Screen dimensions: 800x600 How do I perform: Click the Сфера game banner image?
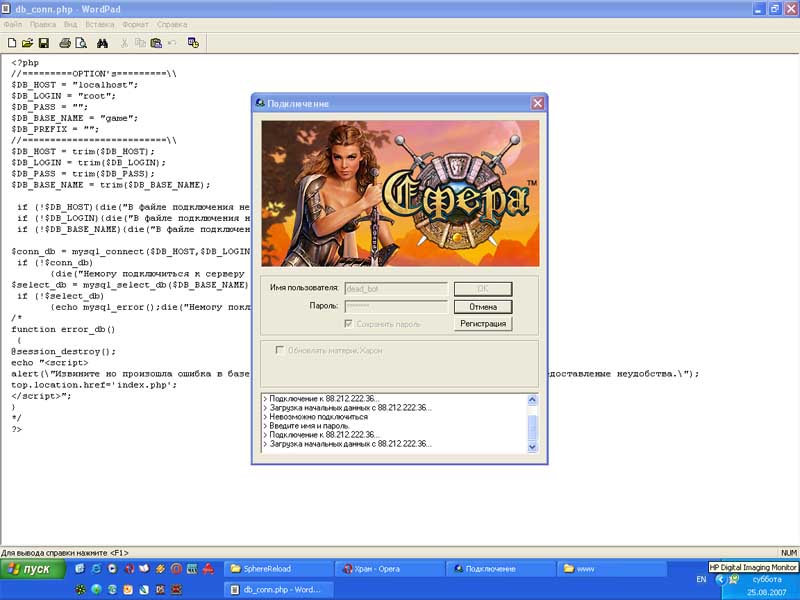click(400, 193)
